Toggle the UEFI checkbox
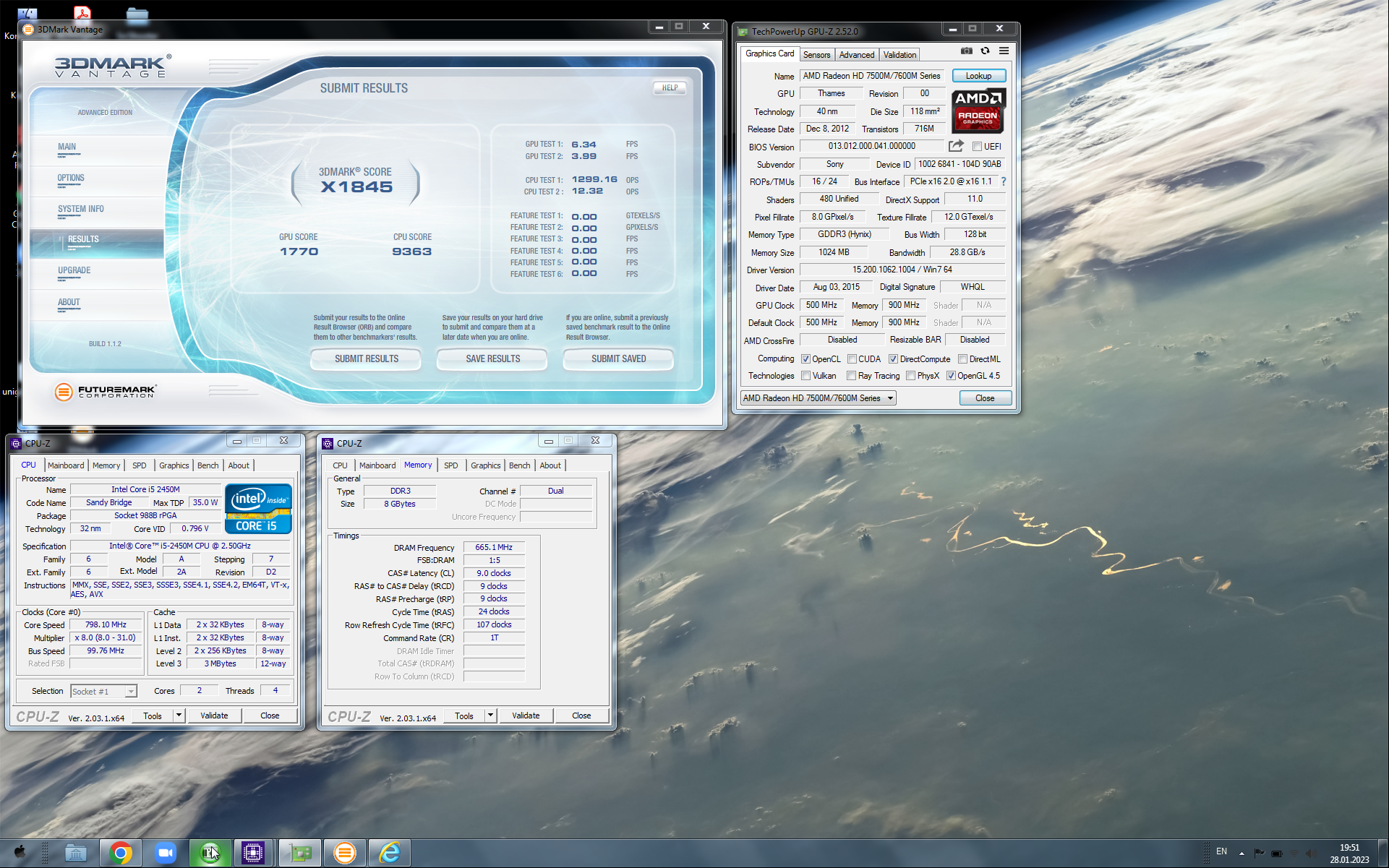 [977, 147]
